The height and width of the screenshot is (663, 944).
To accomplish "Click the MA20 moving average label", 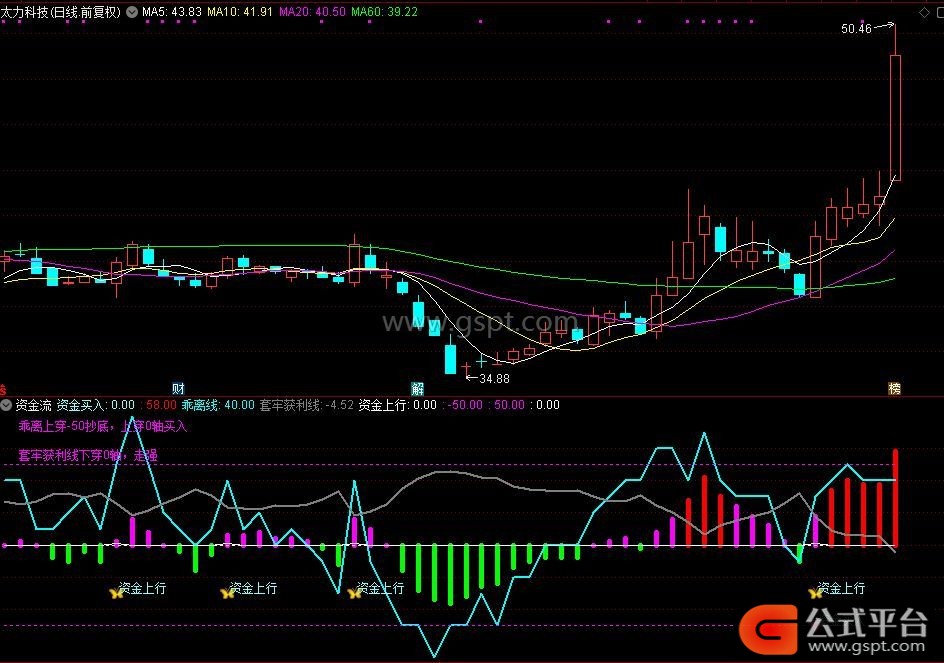I will [311, 12].
